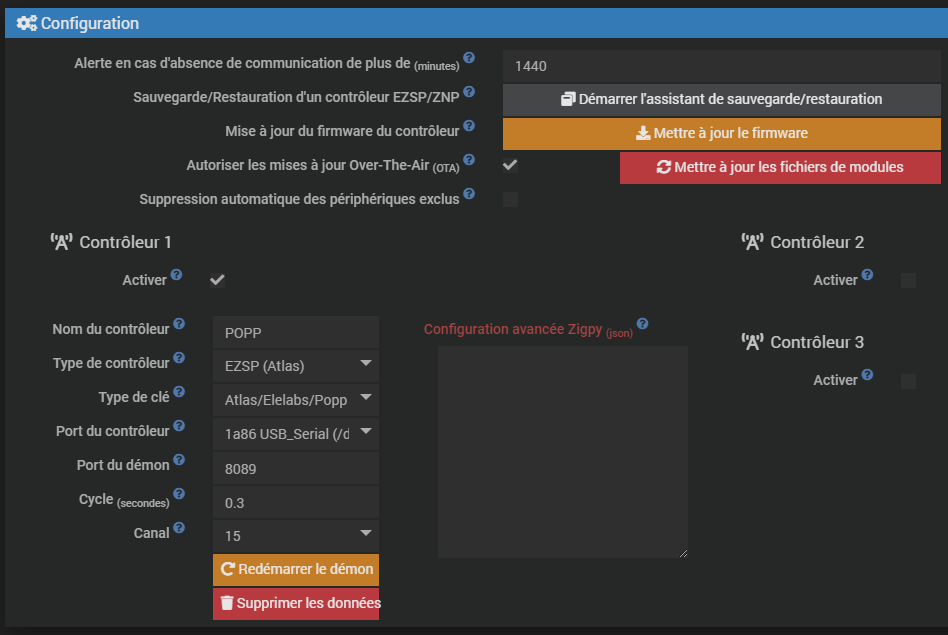
Task: Enable Suppression automatique des périphériques exclus
Action: (510, 199)
